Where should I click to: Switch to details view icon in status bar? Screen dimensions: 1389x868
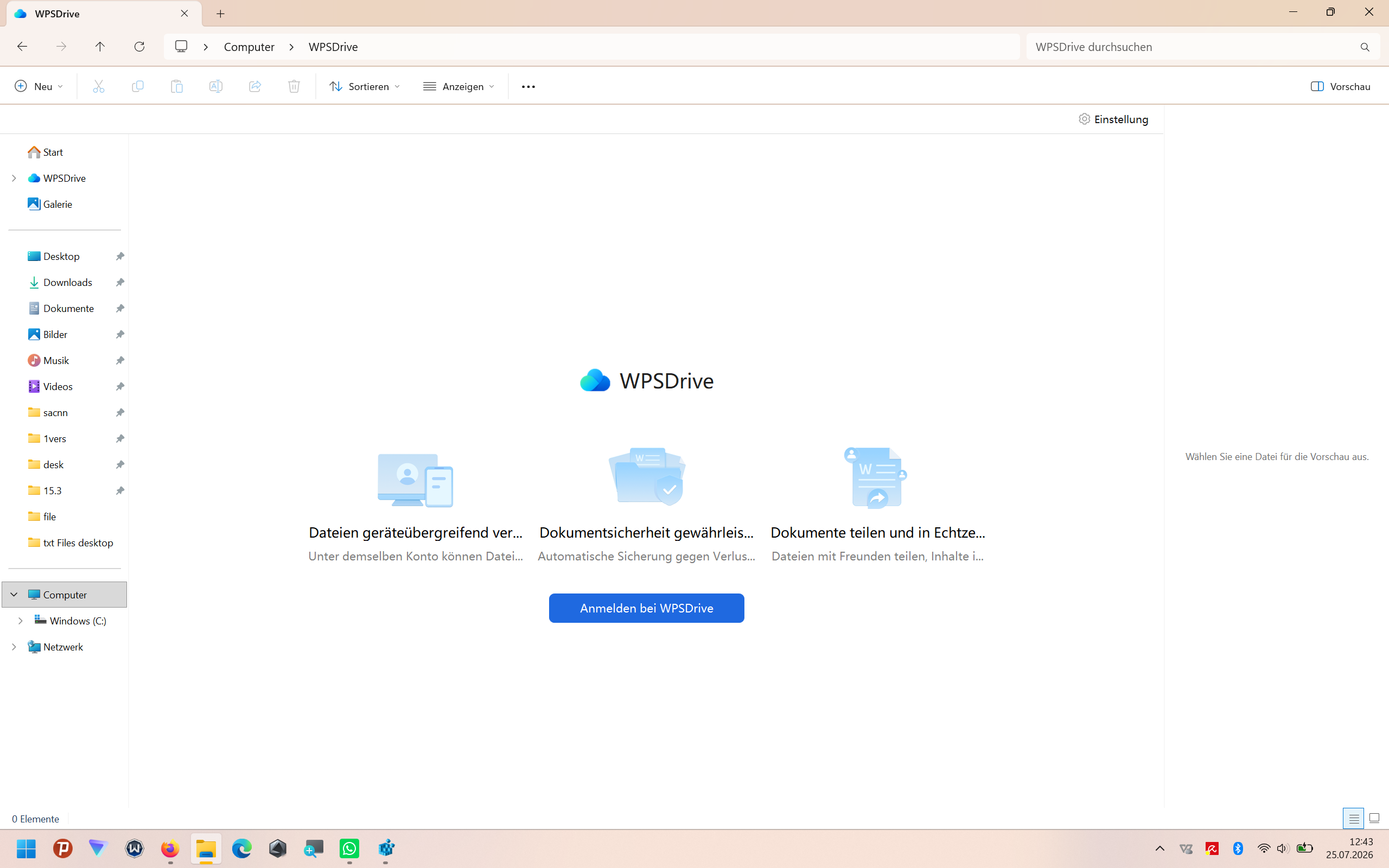click(x=1353, y=819)
